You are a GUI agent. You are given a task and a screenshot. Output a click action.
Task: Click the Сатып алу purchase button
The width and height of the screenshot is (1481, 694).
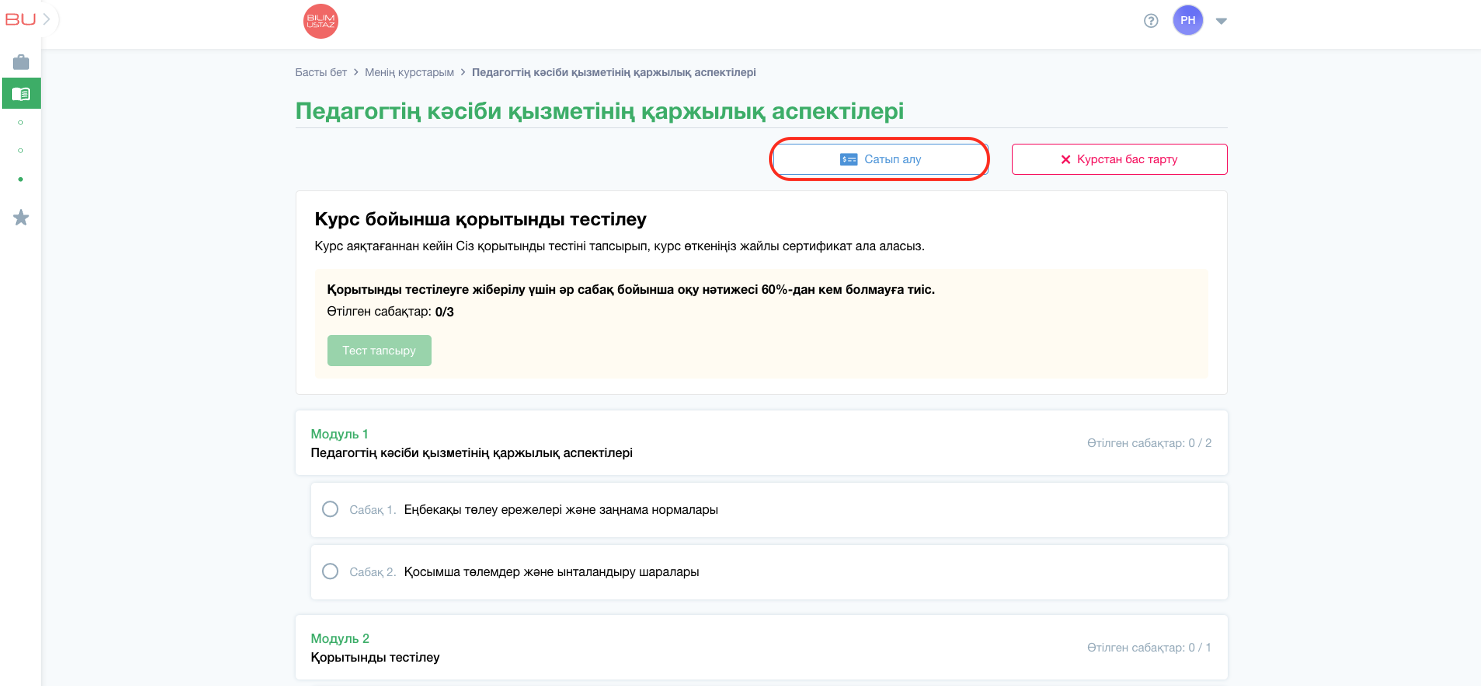880,159
